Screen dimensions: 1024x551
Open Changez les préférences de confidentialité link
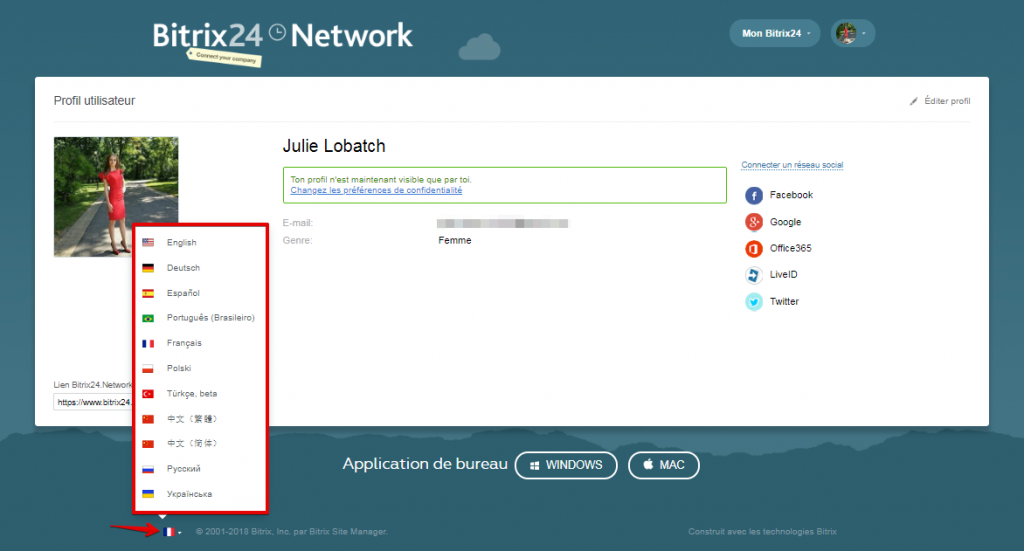(376, 191)
